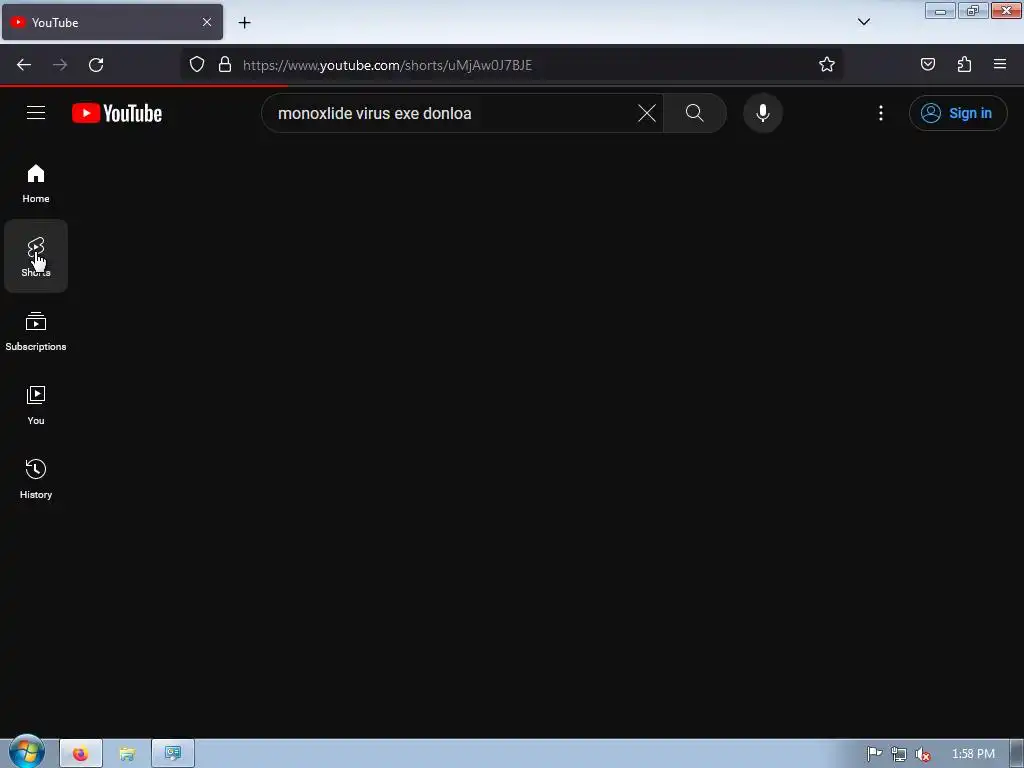Save page to Pocket
The image size is (1024, 768).
tap(928, 64)
